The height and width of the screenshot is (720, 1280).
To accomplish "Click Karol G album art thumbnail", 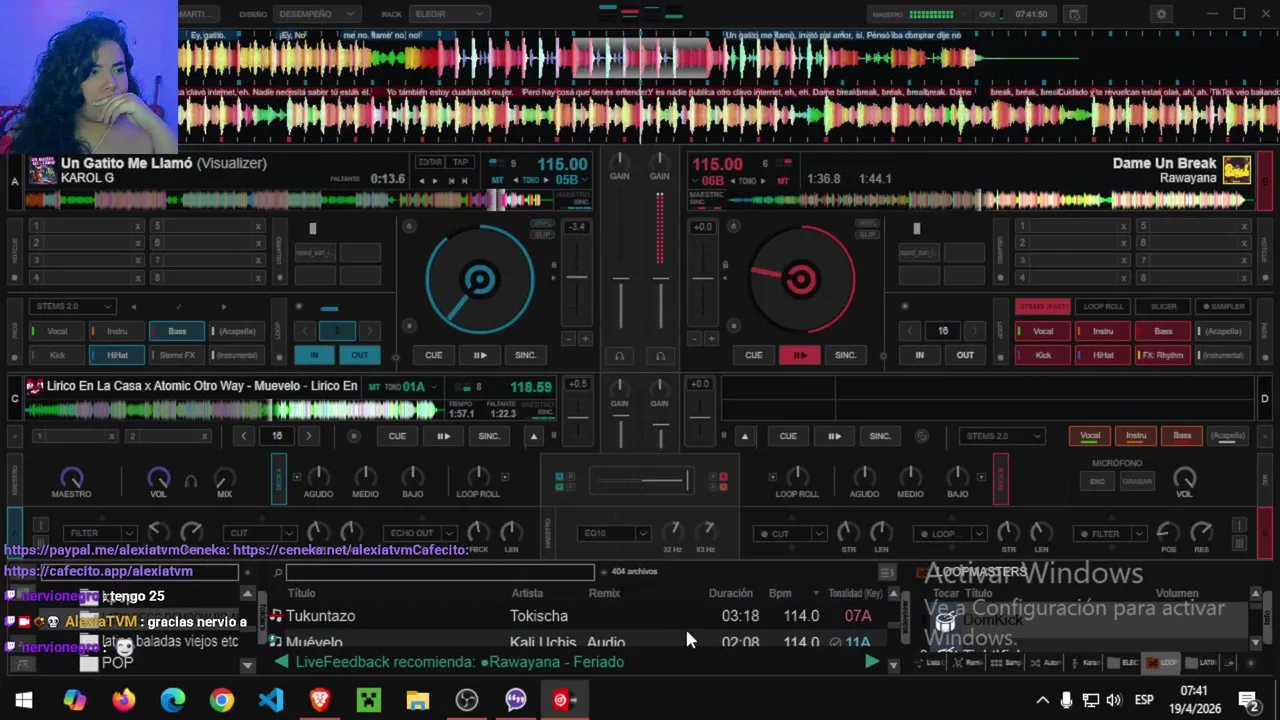I will tap(42, 171).
